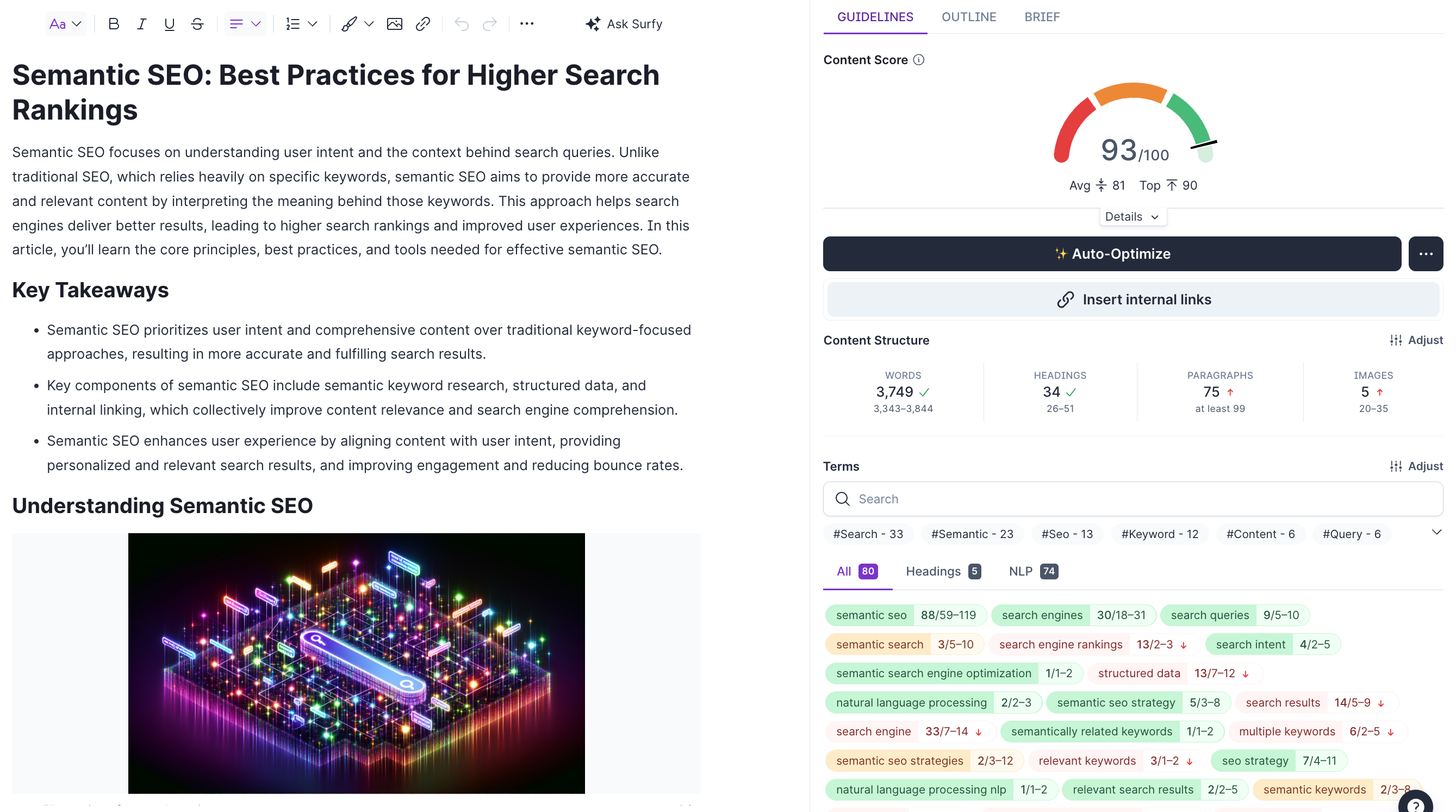Open the toolbar more options menu
Screen dimensions: 1456x812
point(527,24)
